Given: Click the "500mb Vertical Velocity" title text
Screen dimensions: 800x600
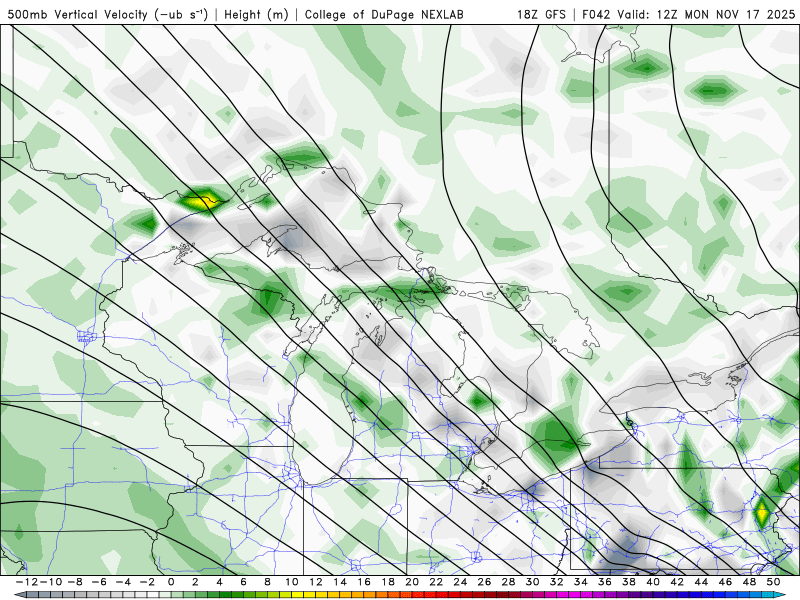Looking at the screenshot, I should coord(78,14).
